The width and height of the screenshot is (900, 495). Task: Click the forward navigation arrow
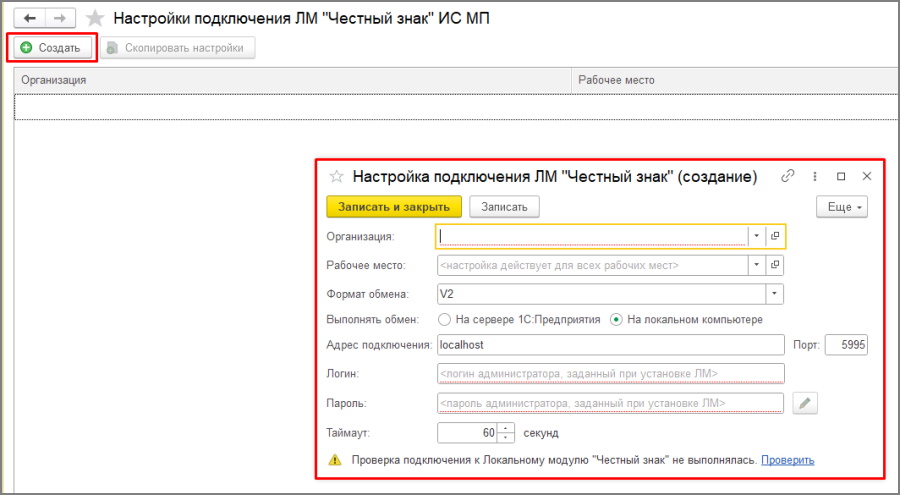(x=60, y=18)
